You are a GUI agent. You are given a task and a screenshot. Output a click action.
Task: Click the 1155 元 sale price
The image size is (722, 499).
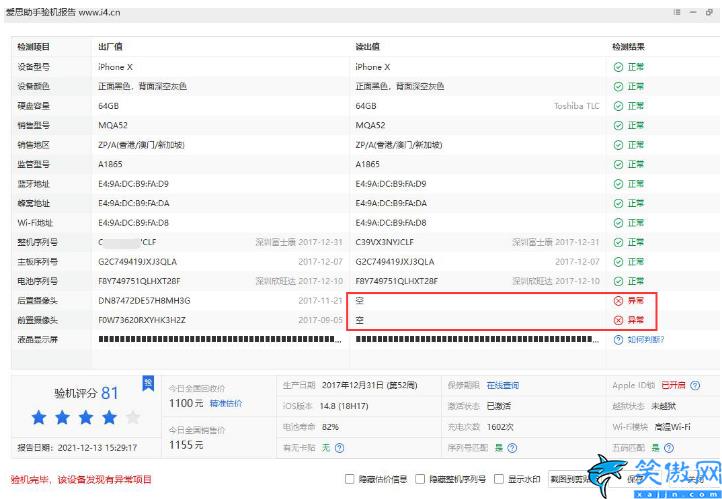[x=186, y=445]
